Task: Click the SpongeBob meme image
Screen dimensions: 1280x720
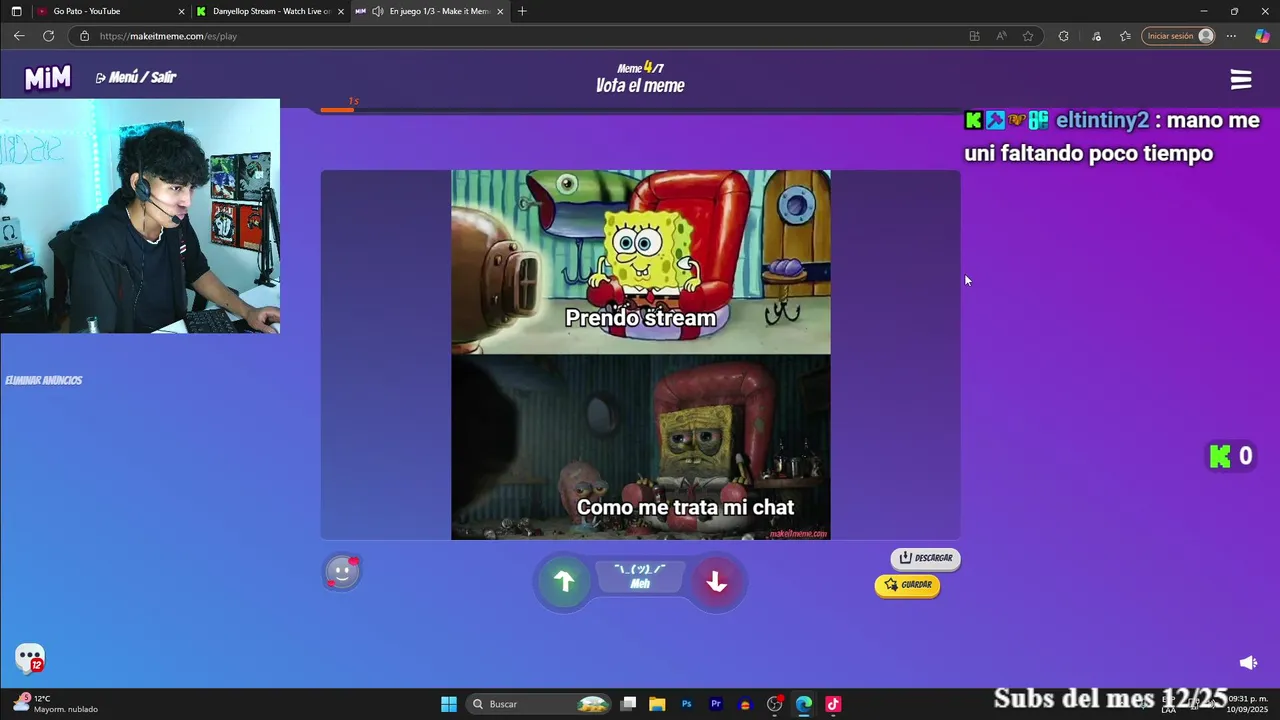Action: coord(640,355)
